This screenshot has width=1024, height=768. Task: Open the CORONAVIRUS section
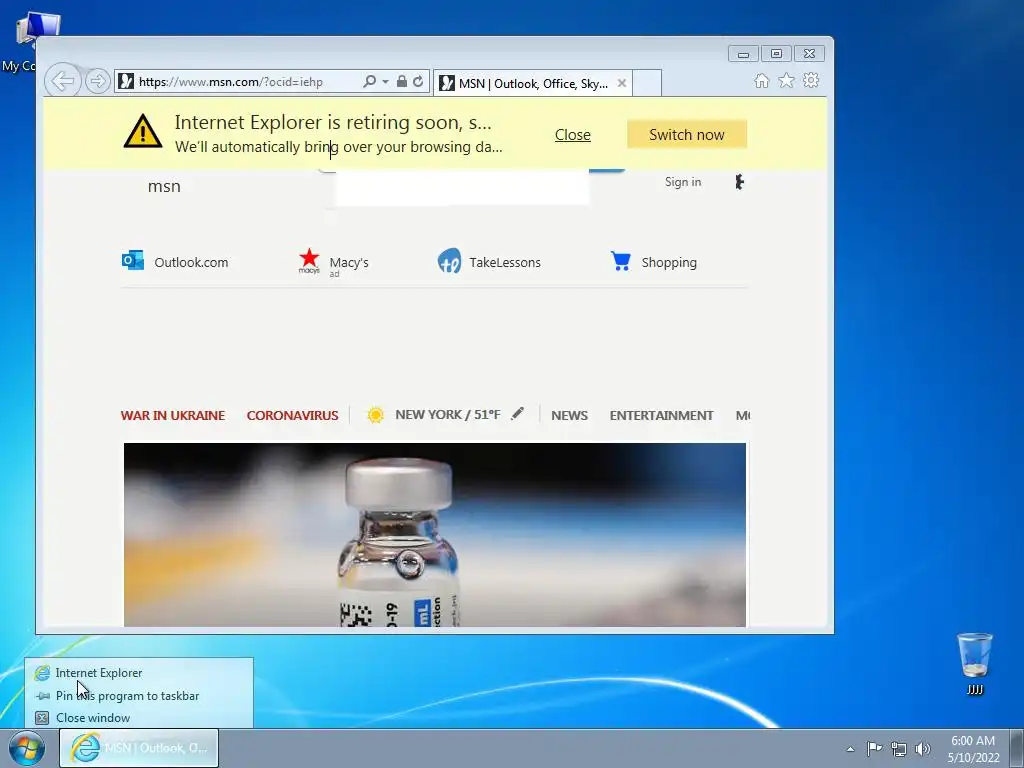293,415
